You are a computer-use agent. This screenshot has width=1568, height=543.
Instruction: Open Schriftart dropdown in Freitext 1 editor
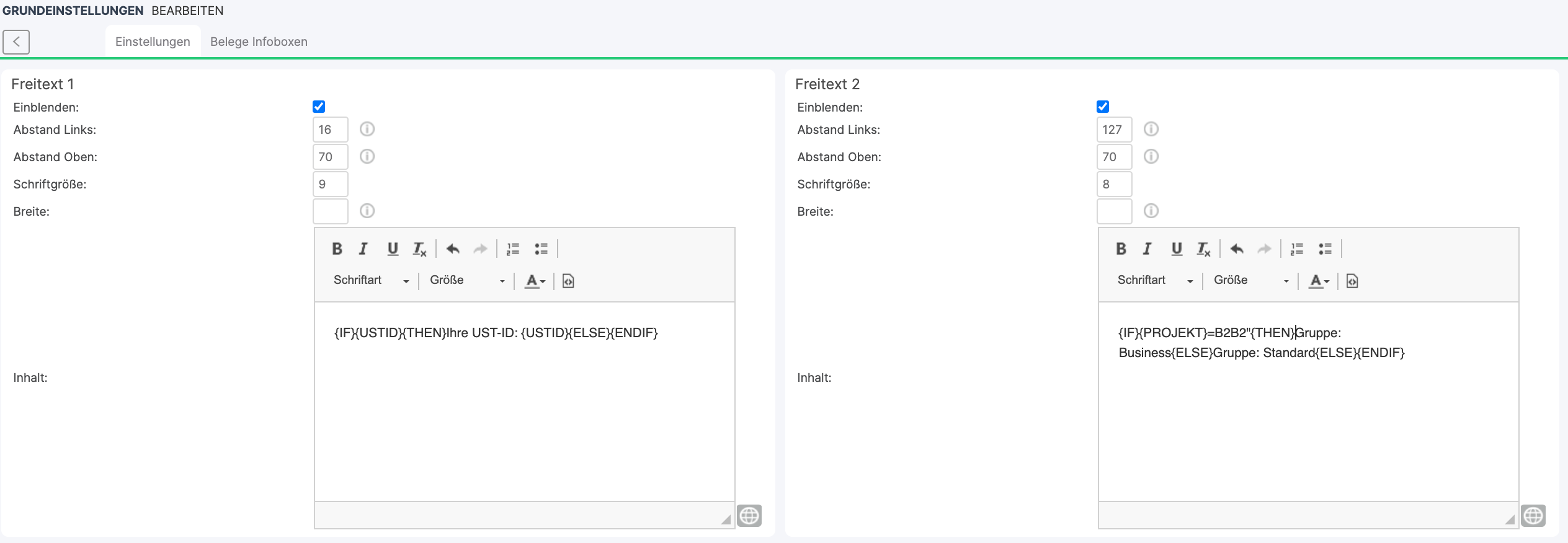tap(371, 281)
